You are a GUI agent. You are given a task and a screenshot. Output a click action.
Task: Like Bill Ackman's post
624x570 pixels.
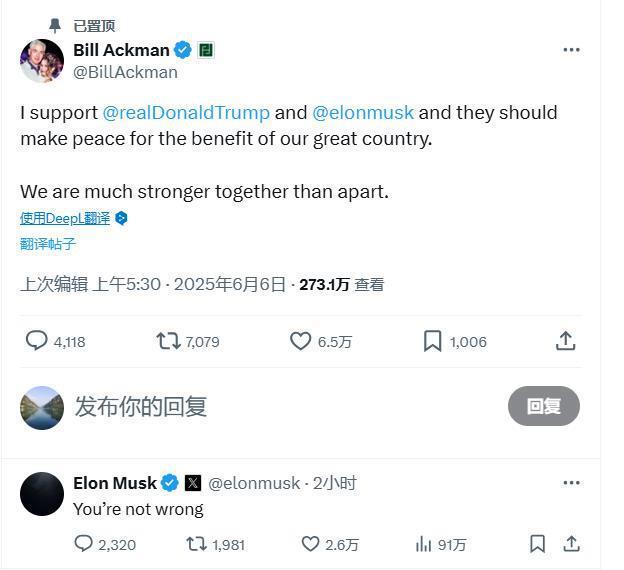click(x=301, y=341)
